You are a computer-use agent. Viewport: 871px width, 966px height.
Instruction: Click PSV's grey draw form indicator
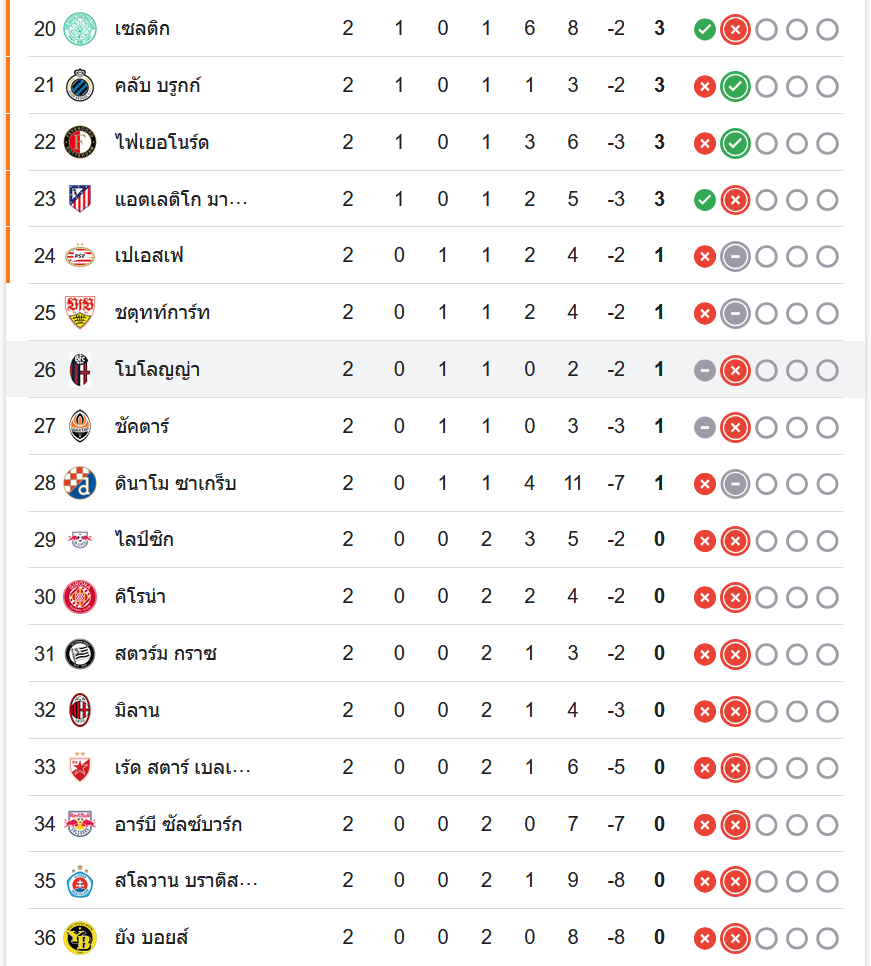click(735, 256)
